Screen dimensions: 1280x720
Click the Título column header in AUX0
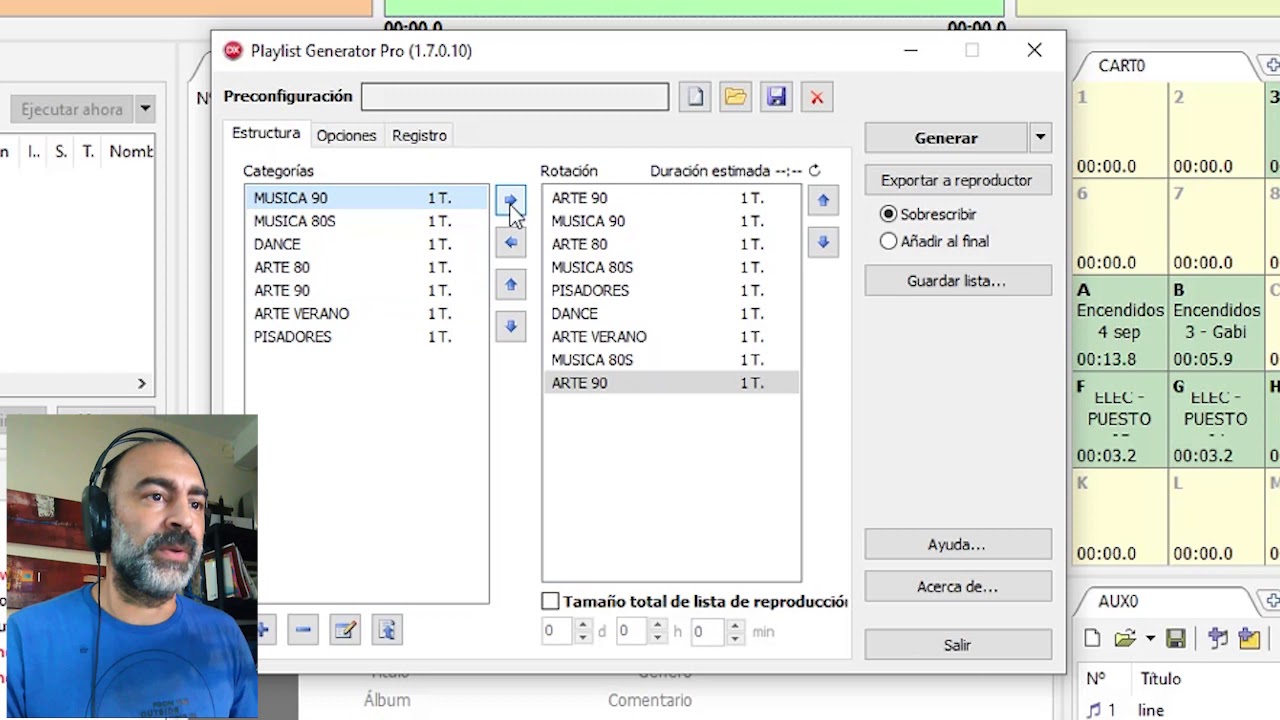pyautogui.click(x=1160, y=678)
